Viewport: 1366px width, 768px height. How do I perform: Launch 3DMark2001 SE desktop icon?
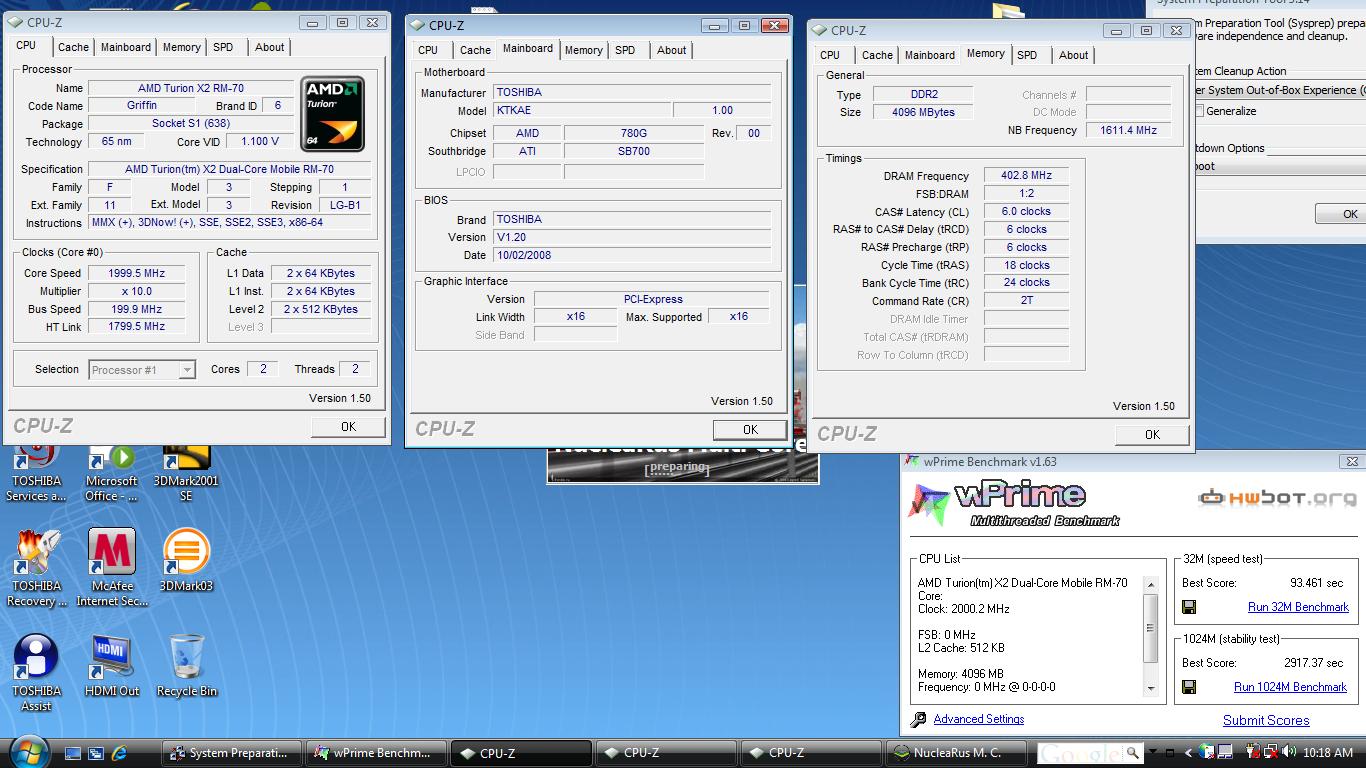click(186, 472)
